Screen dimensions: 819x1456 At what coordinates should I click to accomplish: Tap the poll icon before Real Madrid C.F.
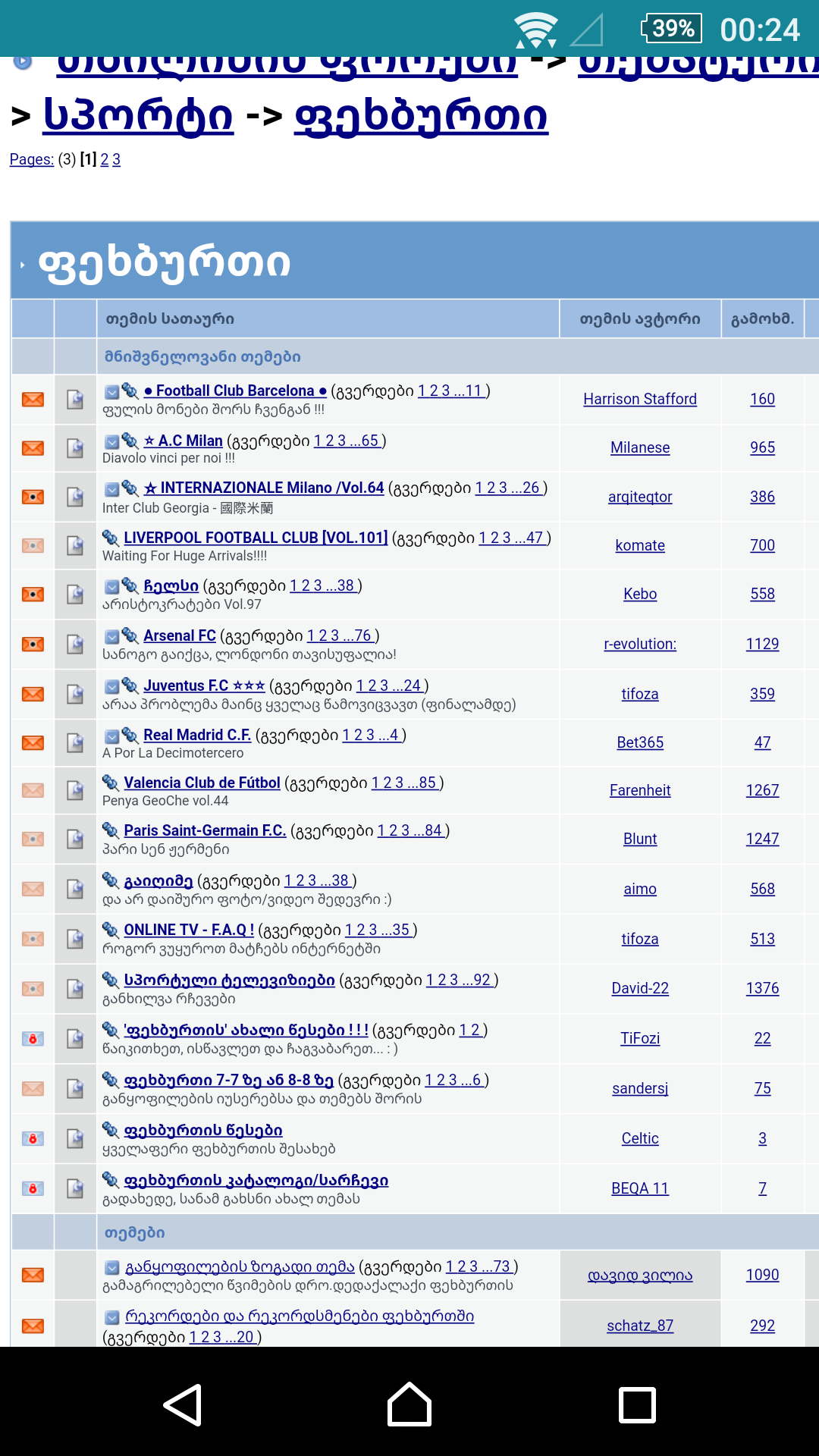(111, 736)
